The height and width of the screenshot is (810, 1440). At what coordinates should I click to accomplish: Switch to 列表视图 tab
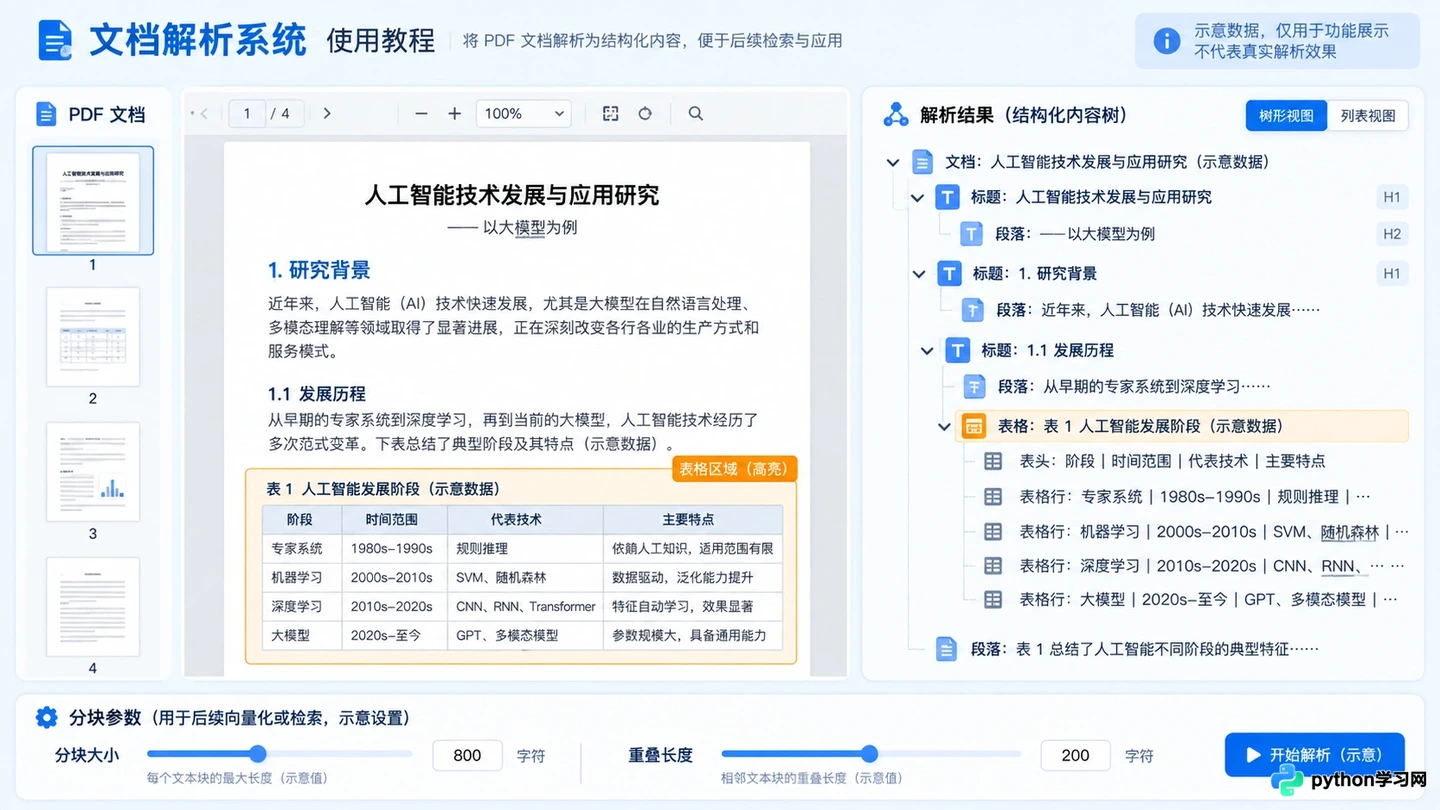tap(1368, 115)
